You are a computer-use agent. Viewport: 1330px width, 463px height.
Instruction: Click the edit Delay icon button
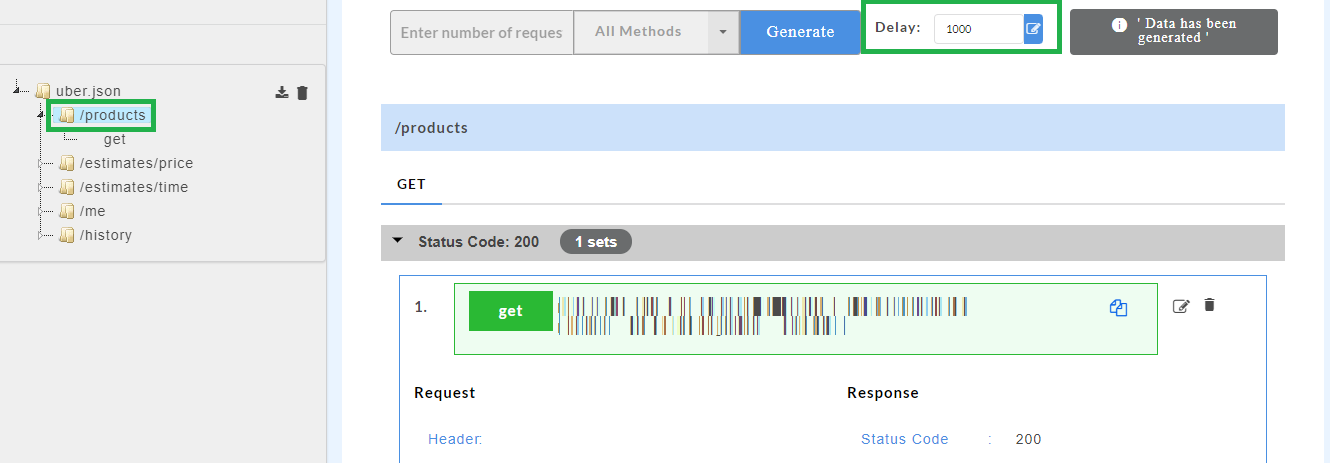(x=1033, y=29)
